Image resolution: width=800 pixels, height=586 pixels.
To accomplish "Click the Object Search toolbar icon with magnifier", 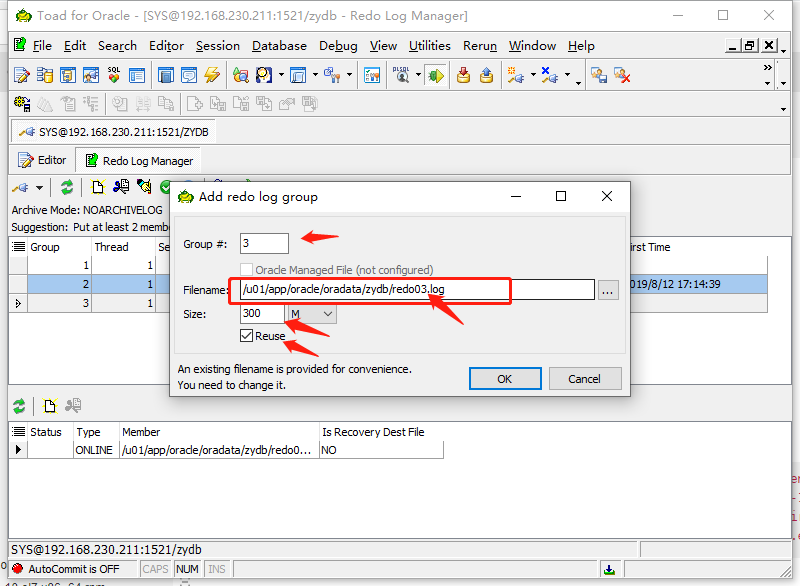I will point(264,75).
